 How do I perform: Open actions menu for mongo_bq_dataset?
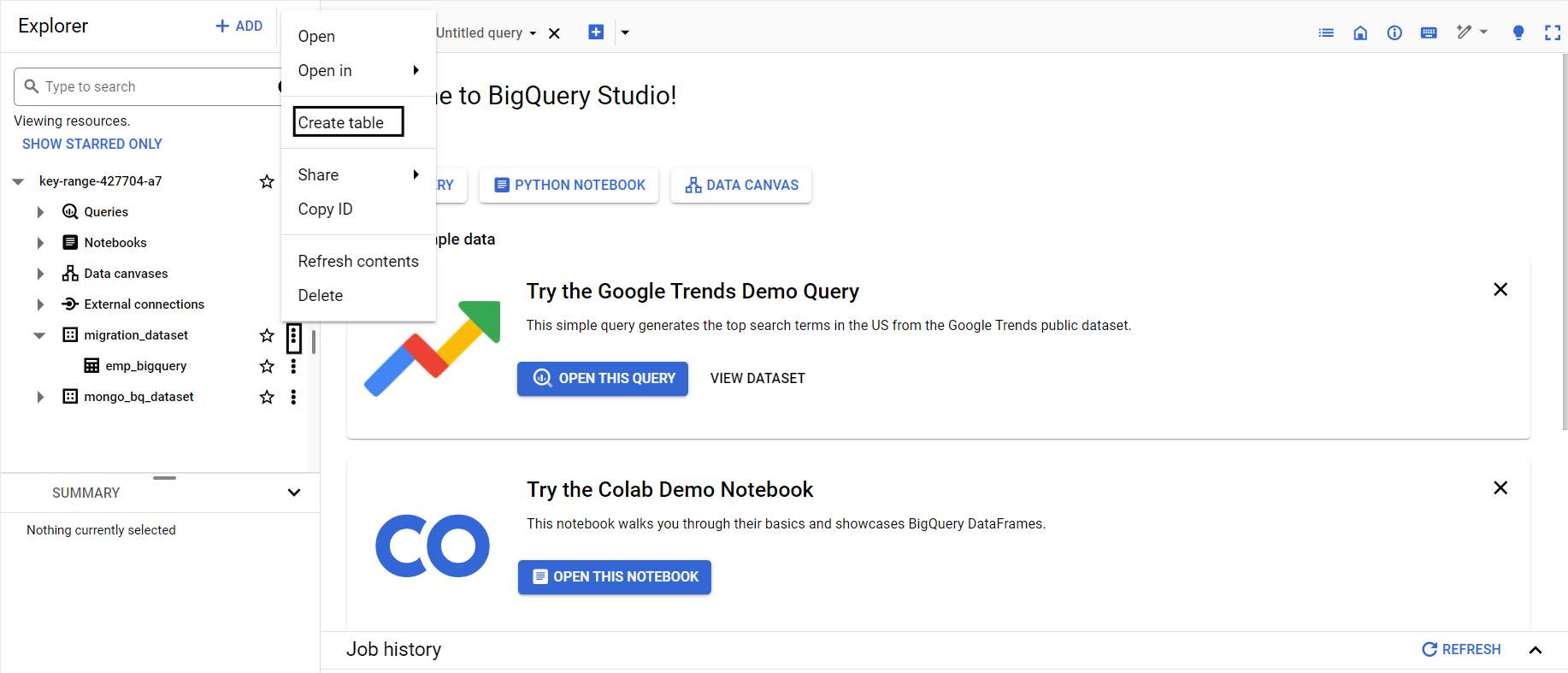[293, 397]
